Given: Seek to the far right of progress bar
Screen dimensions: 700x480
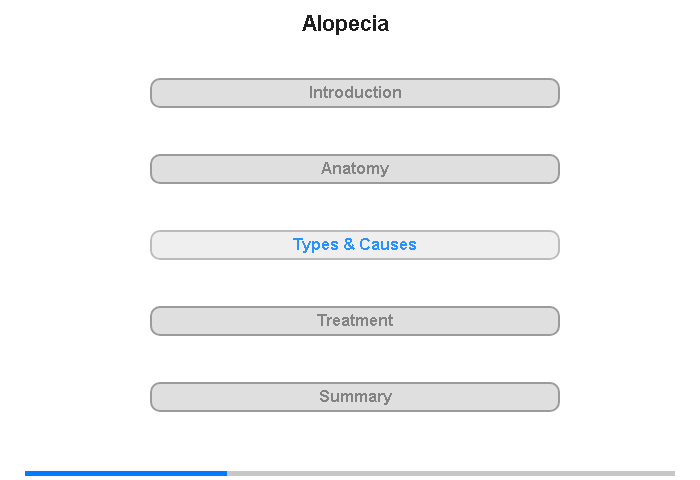Looking at the screenshot, I should (x=672, y=473).
